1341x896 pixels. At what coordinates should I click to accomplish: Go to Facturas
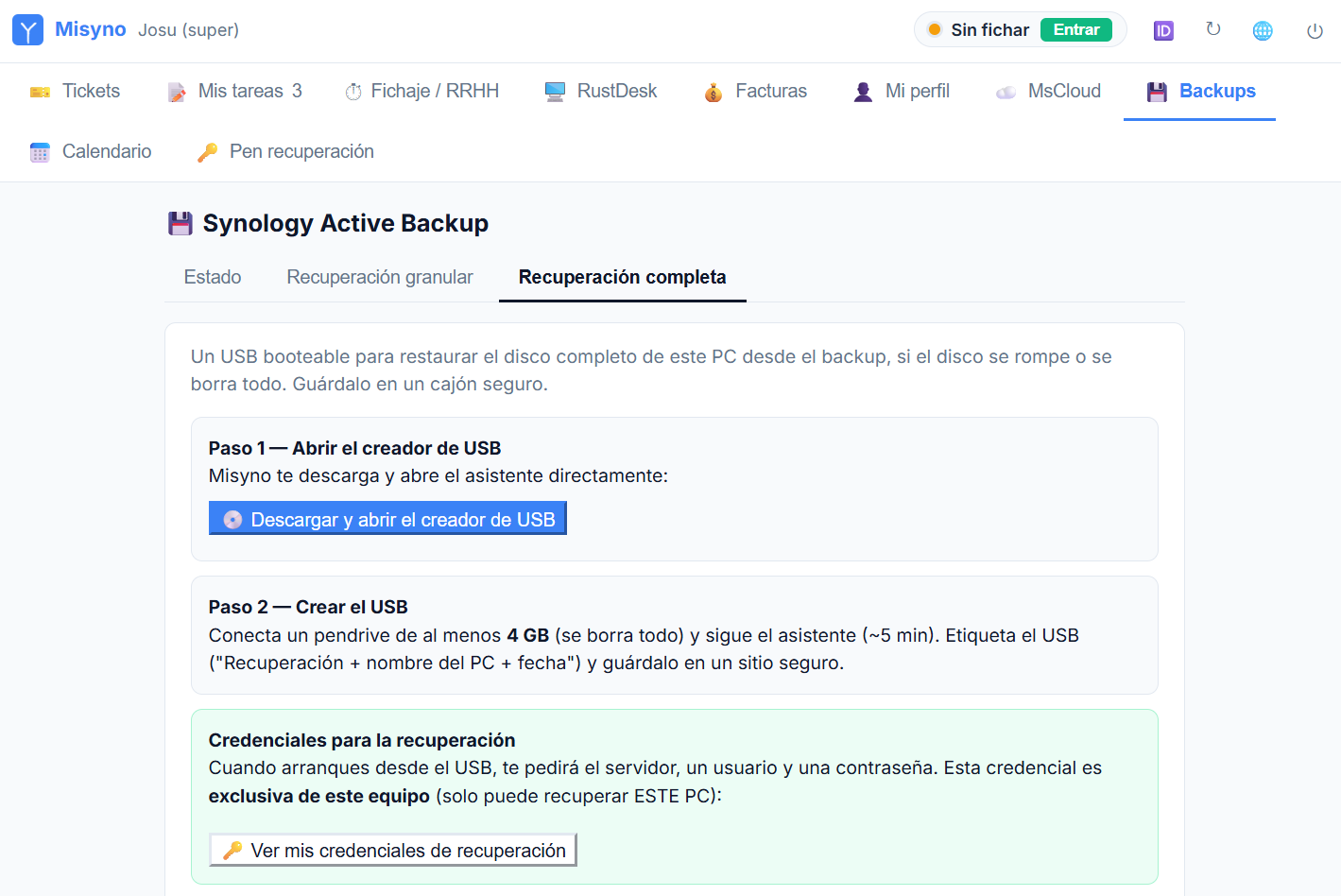point(755,91)
